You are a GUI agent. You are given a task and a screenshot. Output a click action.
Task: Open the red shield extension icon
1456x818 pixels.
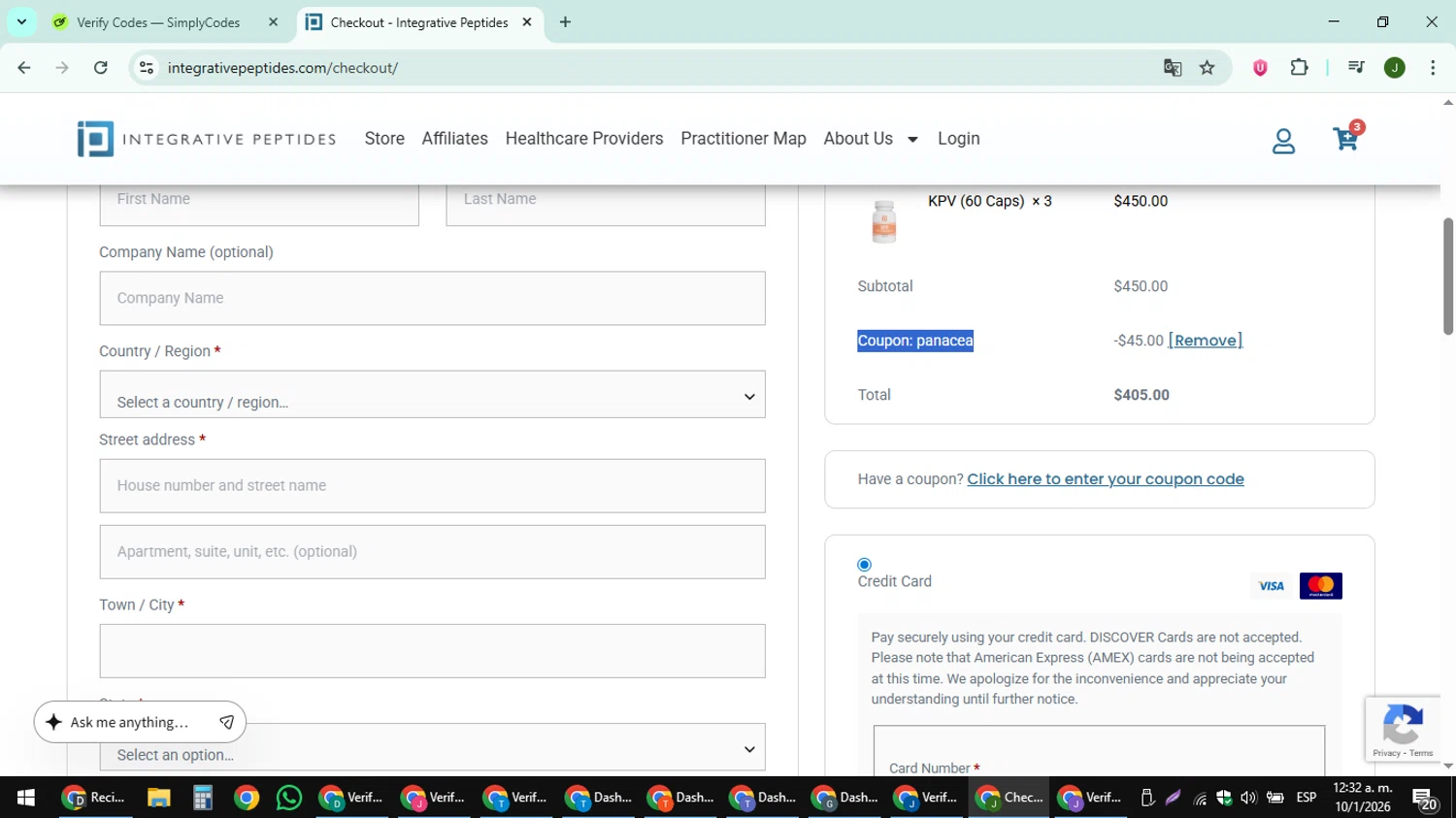(1260, 68)
